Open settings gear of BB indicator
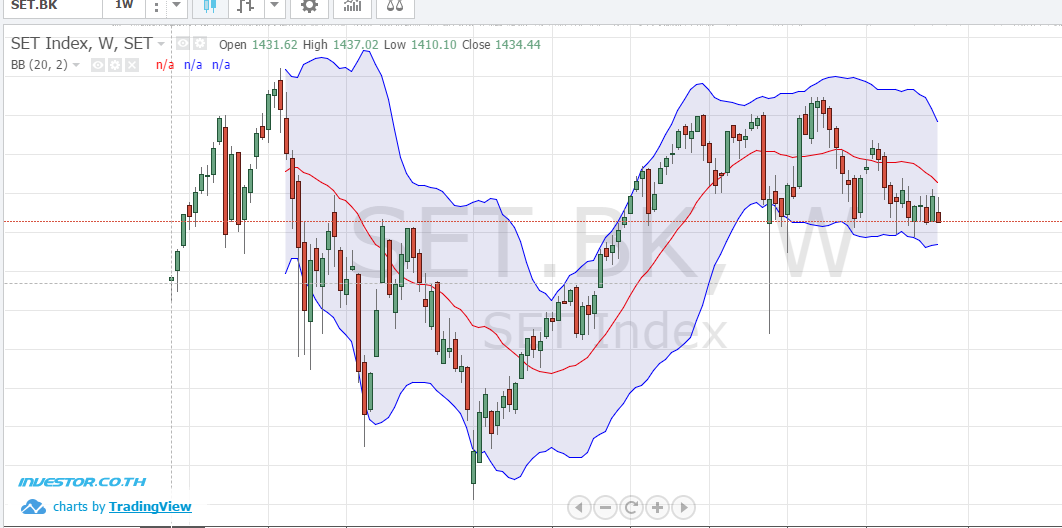The width and height of the screenshot is (1062, 528). [115, 65]
